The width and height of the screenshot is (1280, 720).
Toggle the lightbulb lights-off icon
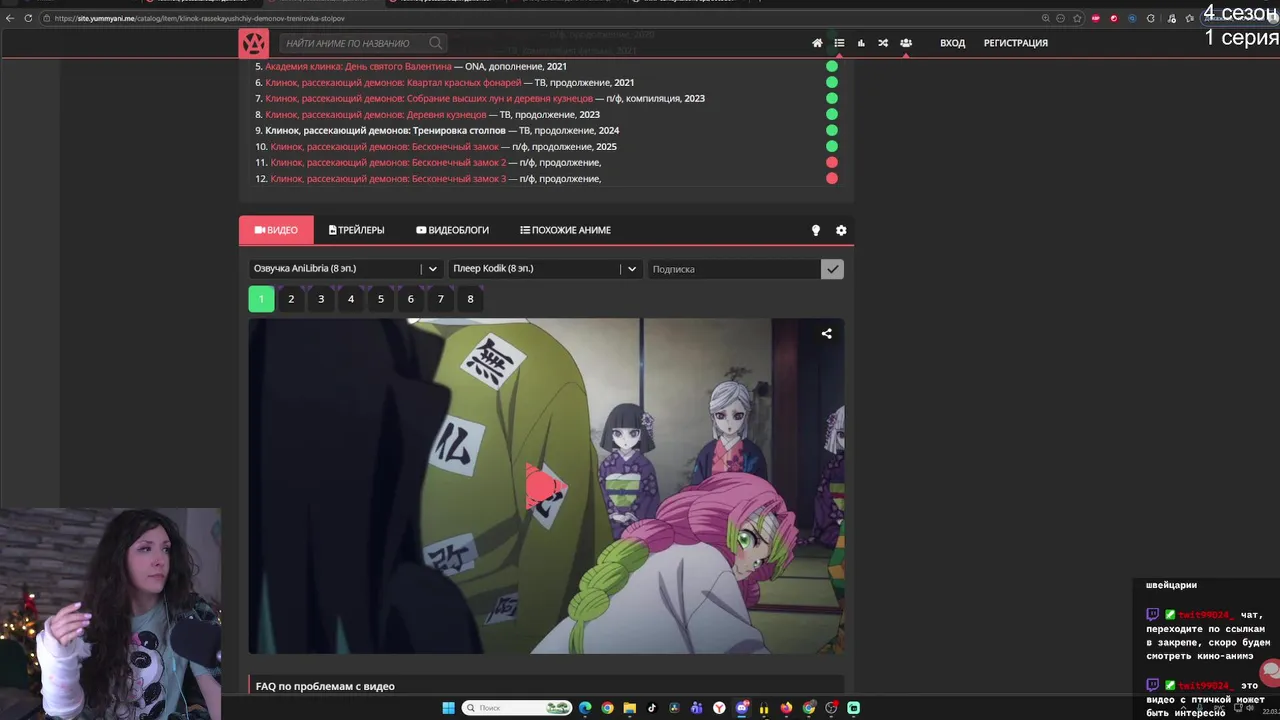coord(815,230)
